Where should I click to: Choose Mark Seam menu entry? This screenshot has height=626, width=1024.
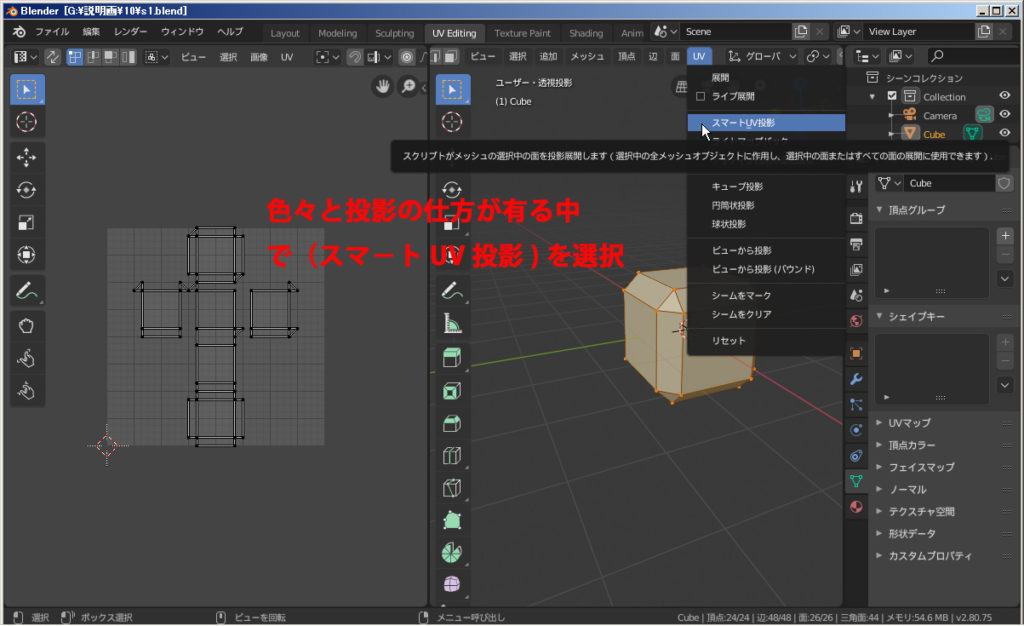(766, 296)
